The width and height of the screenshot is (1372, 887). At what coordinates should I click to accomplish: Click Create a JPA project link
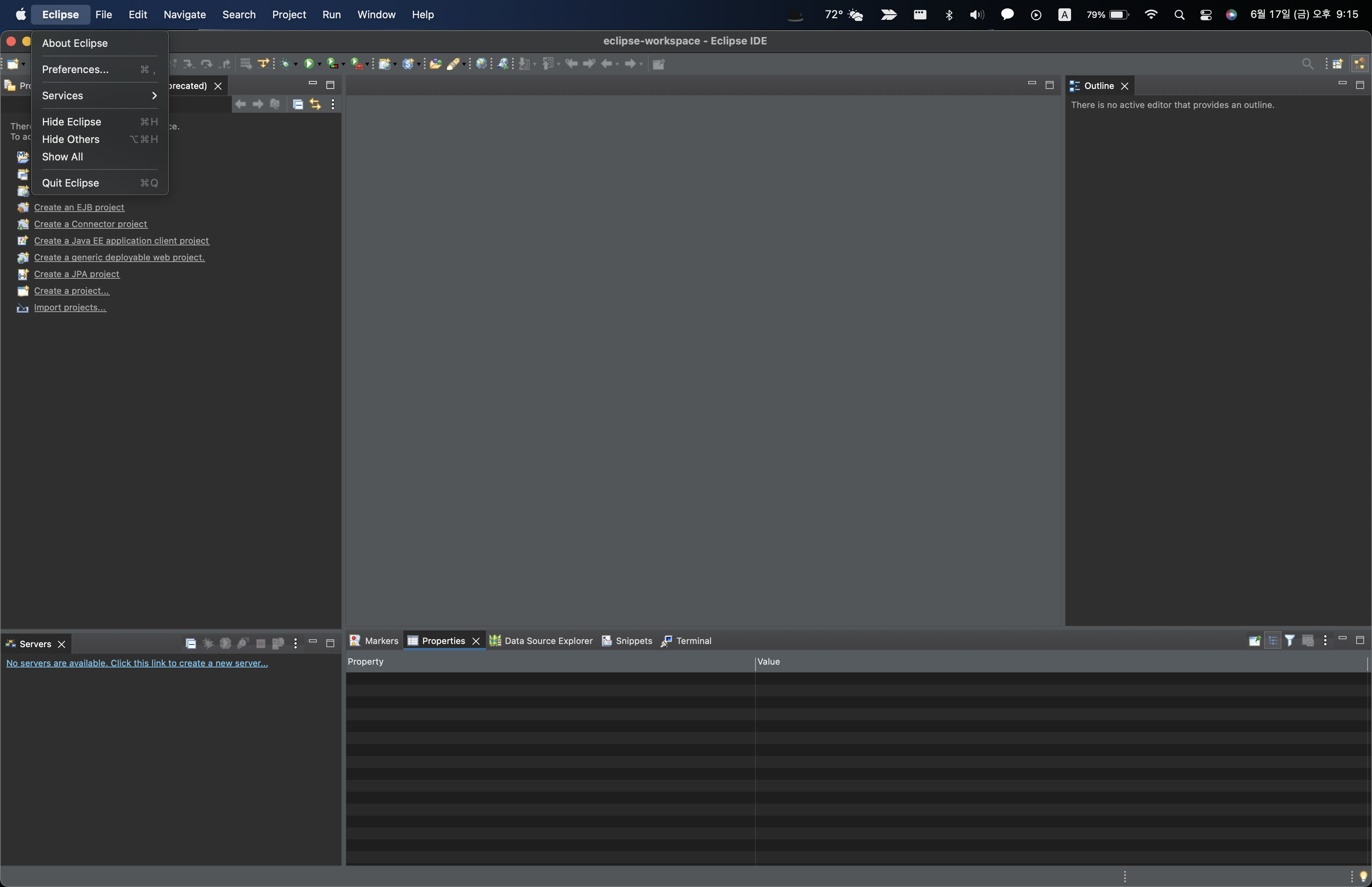click(77, 274)
